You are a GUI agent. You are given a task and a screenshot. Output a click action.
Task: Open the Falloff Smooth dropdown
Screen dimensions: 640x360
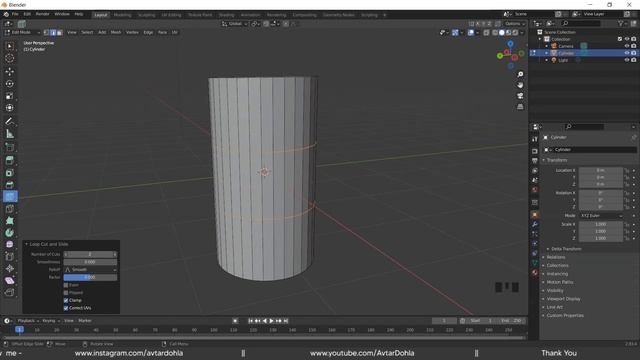point(90,270)
